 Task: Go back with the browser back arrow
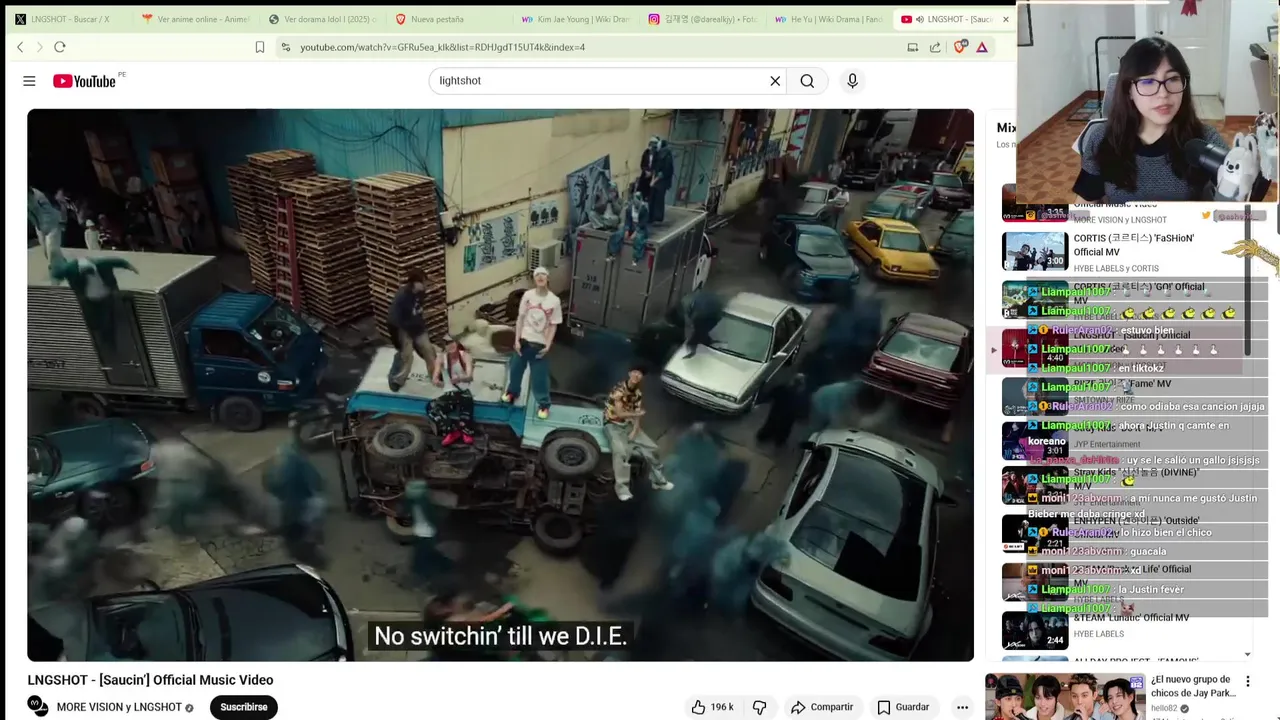[20, 47]
